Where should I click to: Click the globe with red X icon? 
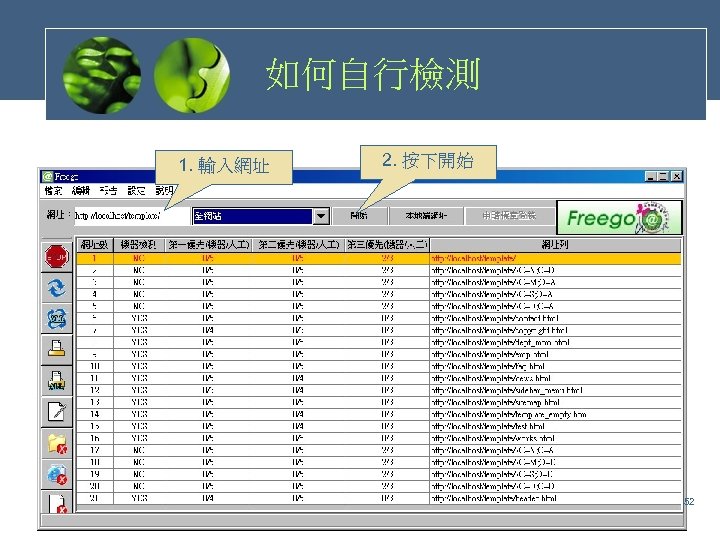(57, 474)
